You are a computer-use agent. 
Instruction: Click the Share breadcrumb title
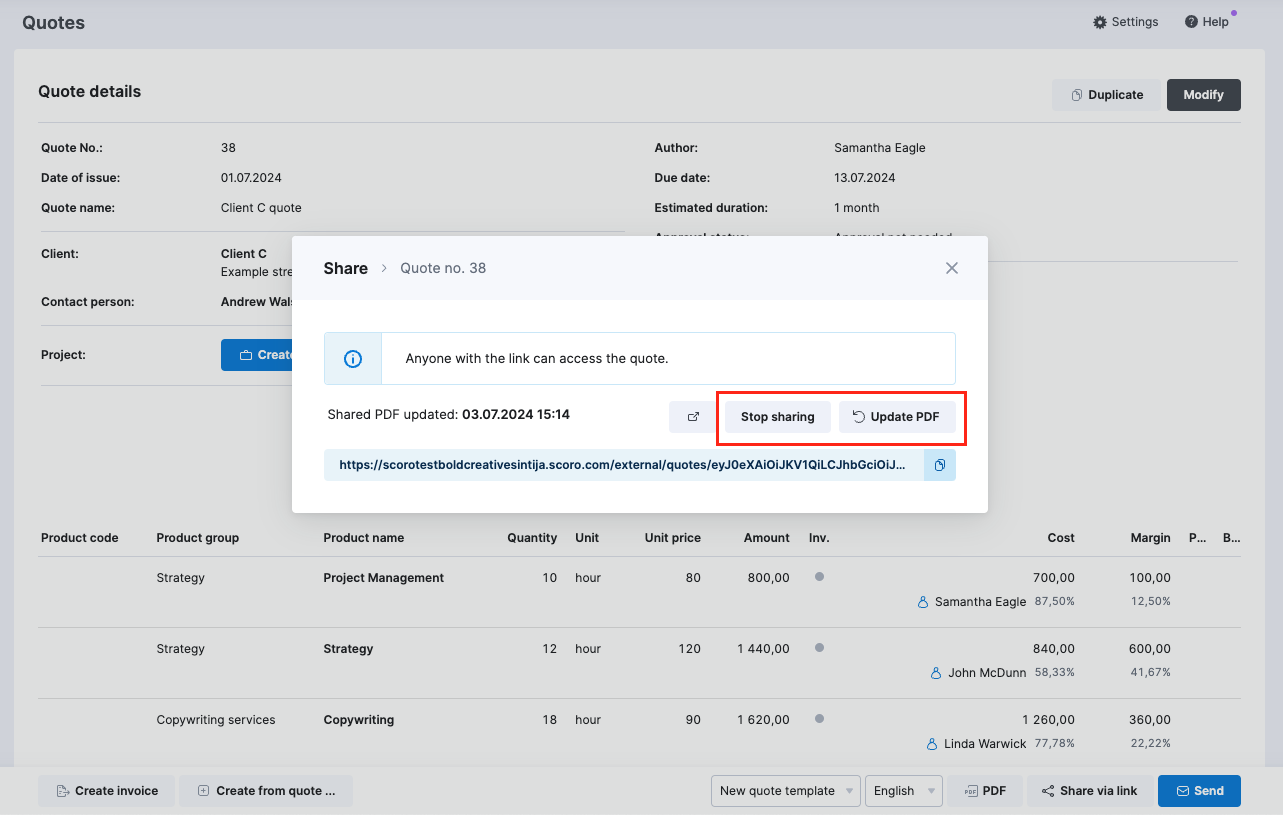point(346,268)
